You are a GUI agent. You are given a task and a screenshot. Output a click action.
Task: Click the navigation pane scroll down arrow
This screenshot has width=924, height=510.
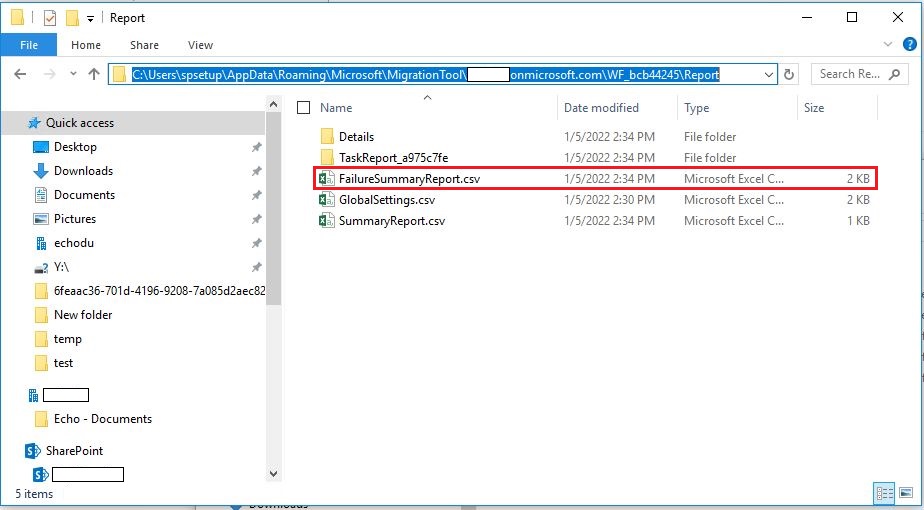point(273,473)
